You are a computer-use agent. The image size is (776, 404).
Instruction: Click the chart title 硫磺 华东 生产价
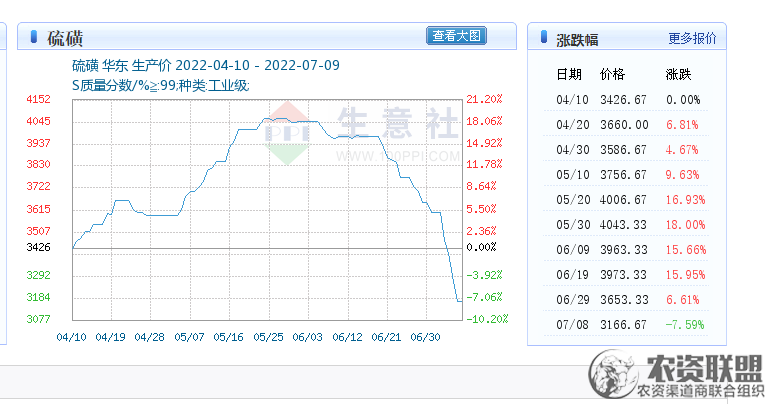pyautogui.click(x=140, y=66)
